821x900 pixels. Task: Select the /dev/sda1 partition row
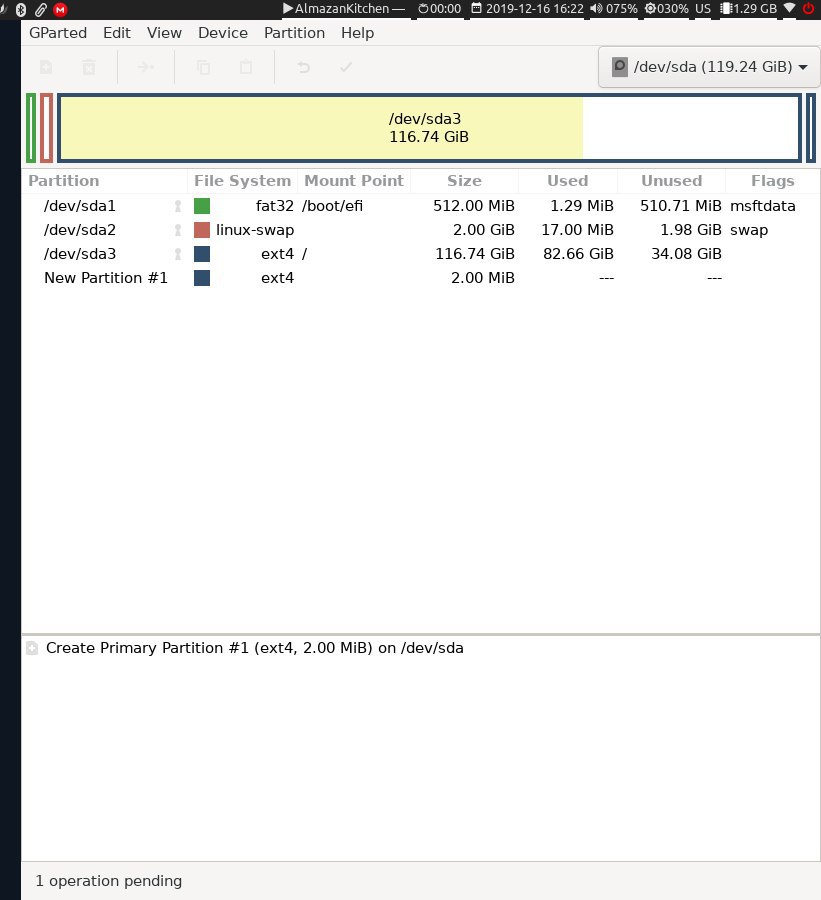tap(420, 206)
